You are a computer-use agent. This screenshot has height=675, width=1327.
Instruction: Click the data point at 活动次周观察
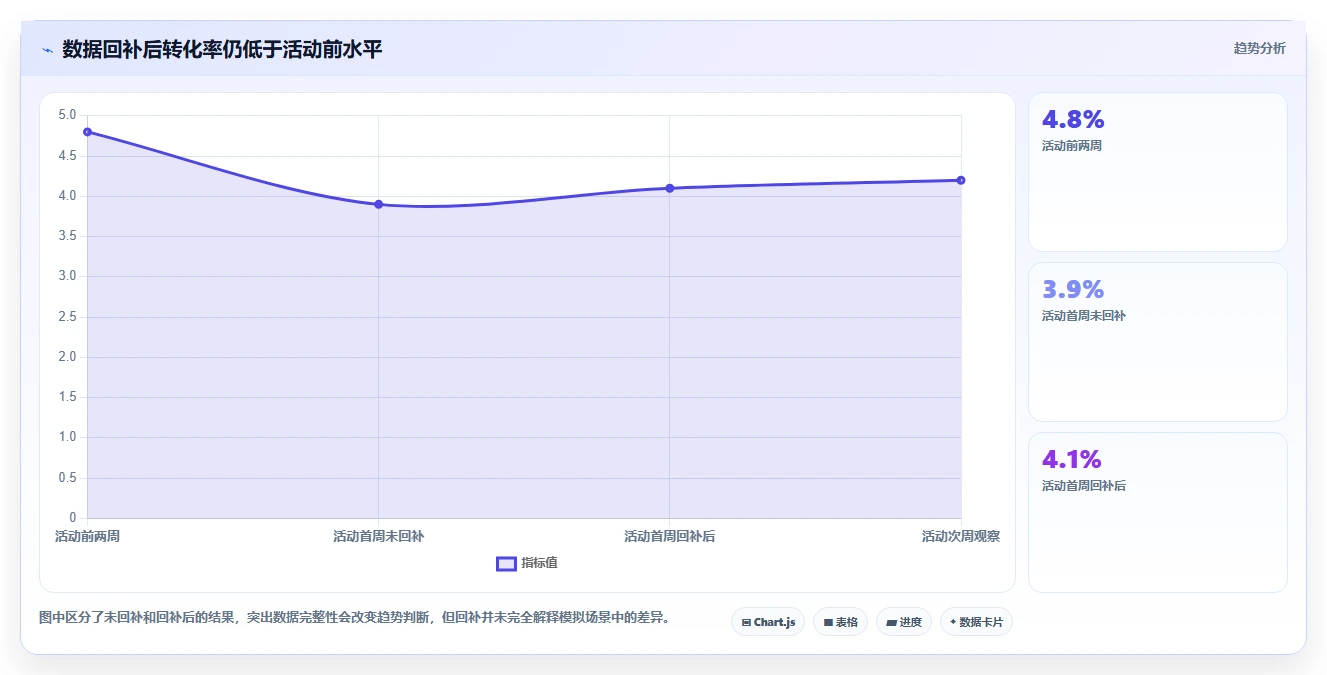pyautogui.click(x=961, y=180)
